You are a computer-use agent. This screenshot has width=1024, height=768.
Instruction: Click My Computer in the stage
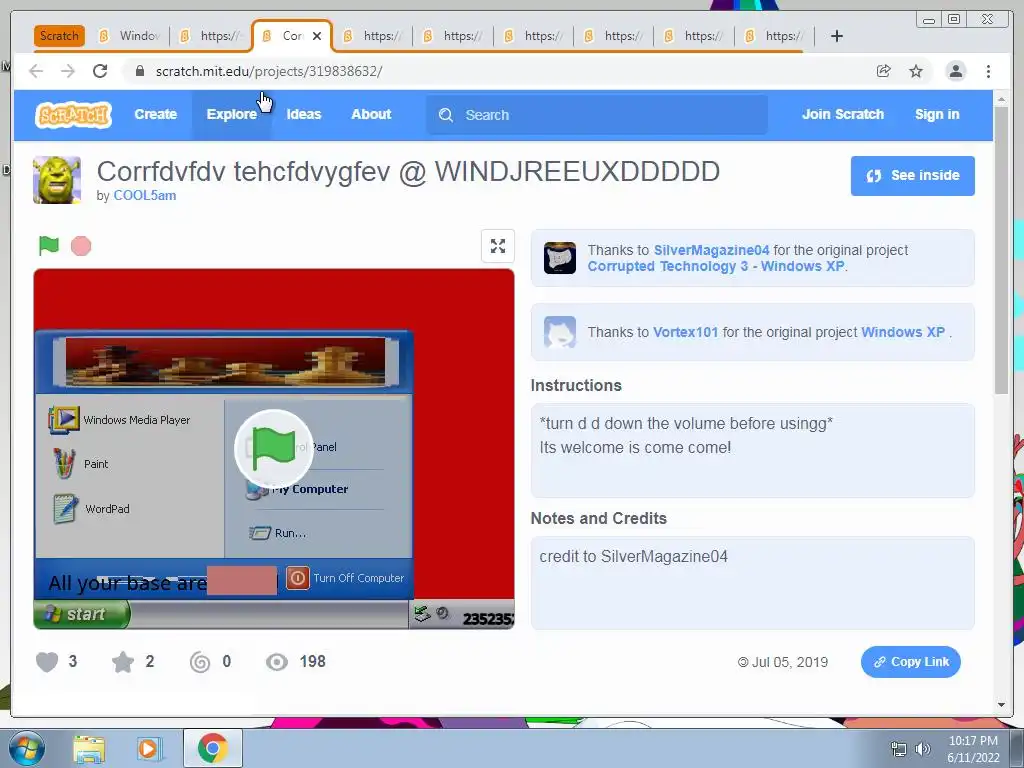coord(297,489)
